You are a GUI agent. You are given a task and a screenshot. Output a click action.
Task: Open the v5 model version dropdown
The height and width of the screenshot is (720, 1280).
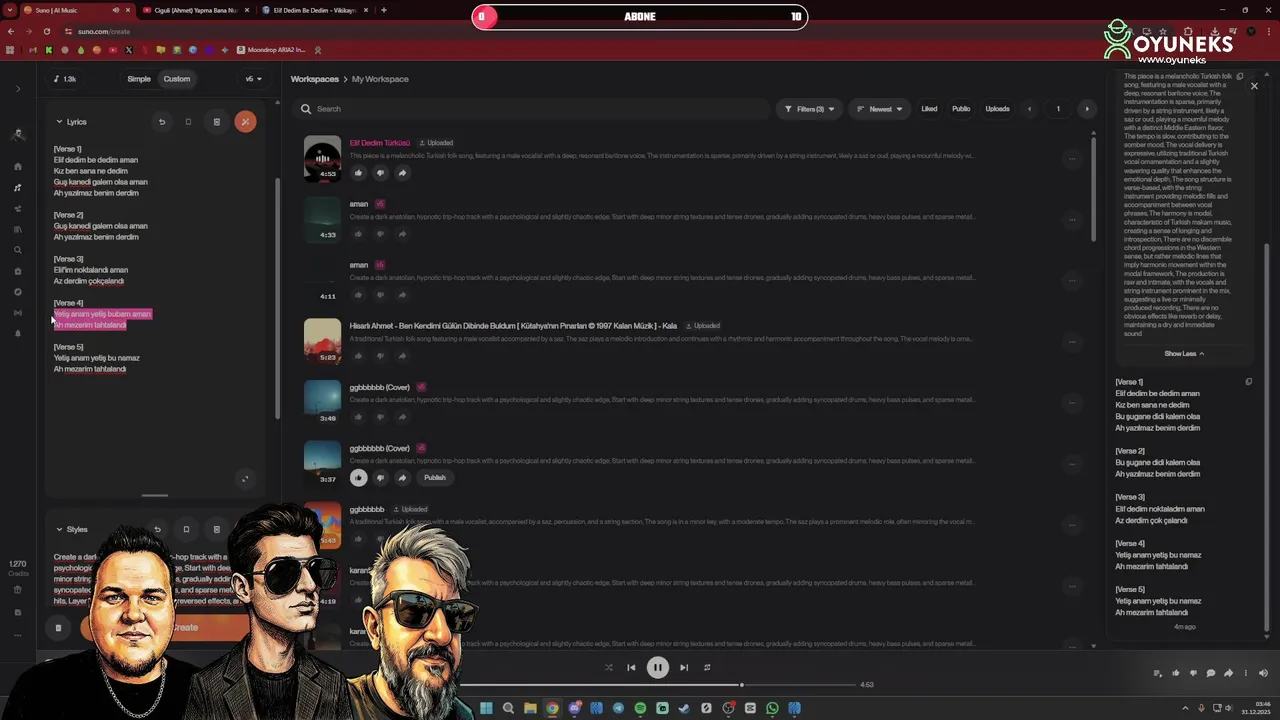253,79
